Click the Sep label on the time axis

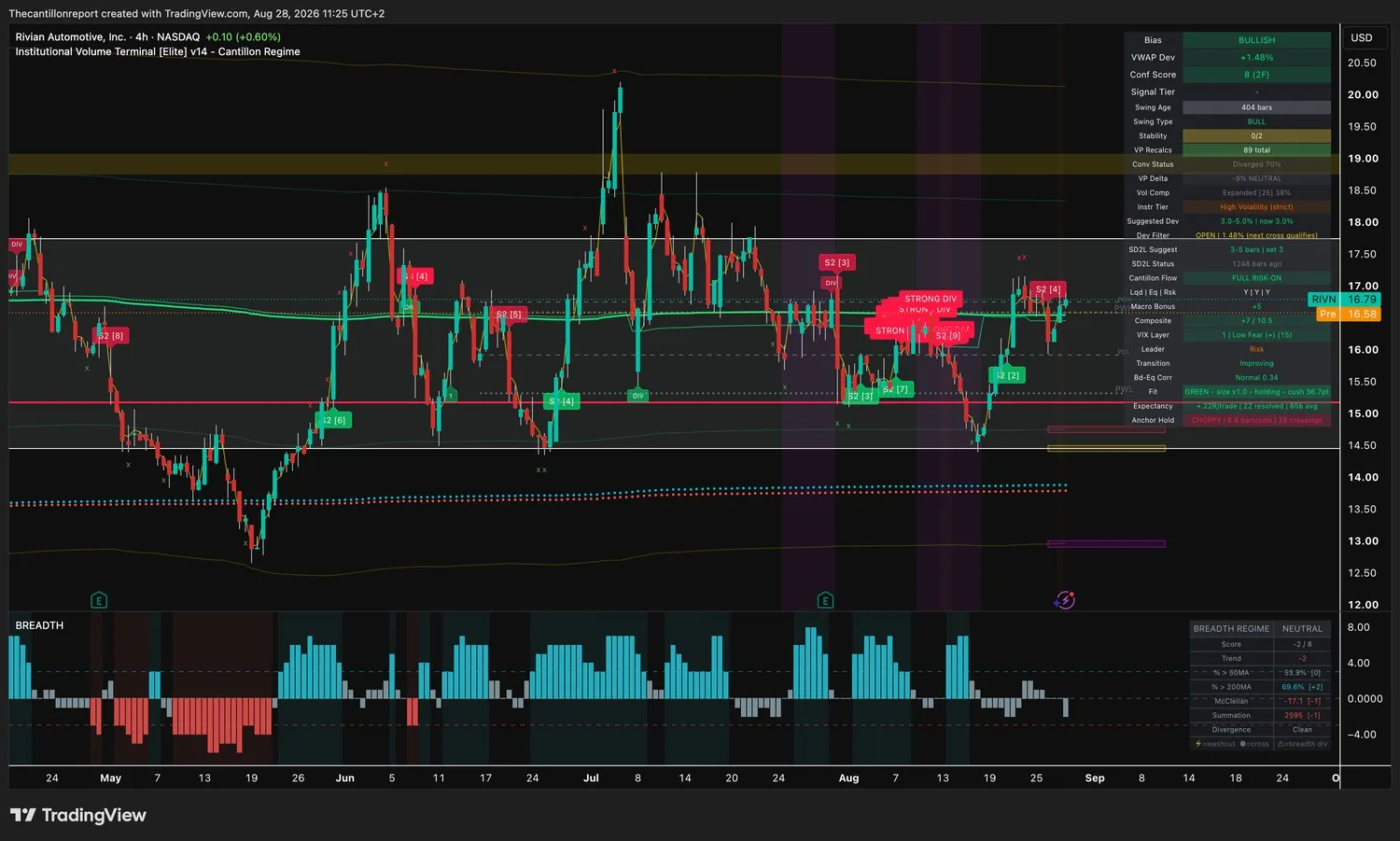(1095, 778)
